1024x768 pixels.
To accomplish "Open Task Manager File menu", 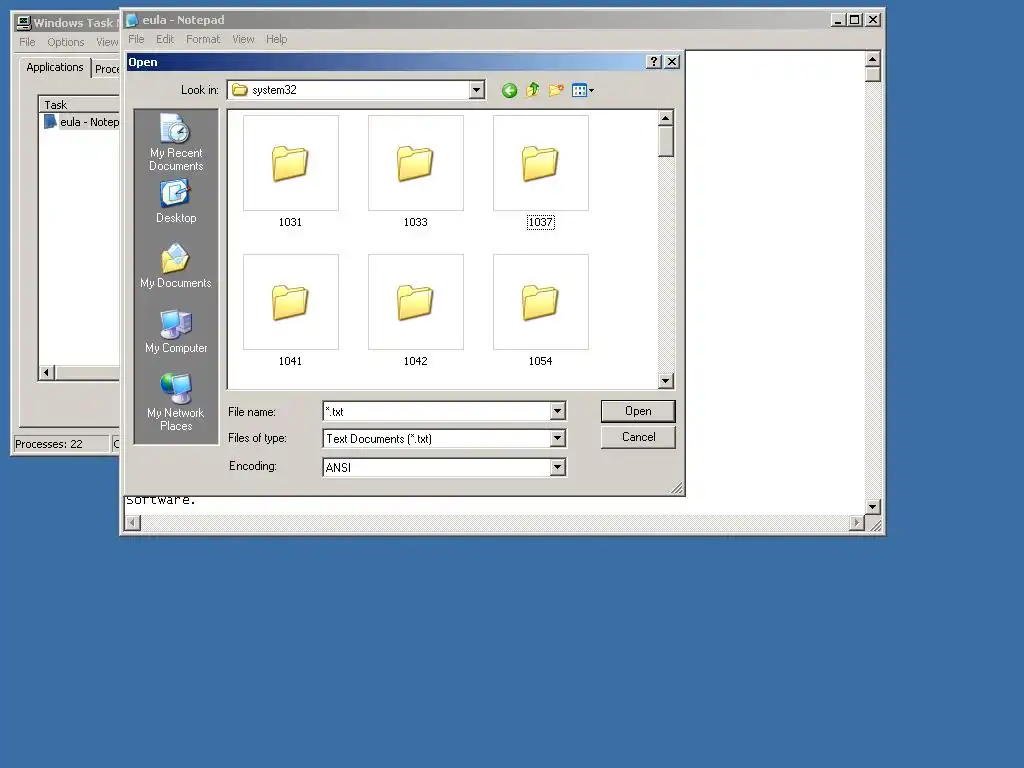I will click(27, 42).
